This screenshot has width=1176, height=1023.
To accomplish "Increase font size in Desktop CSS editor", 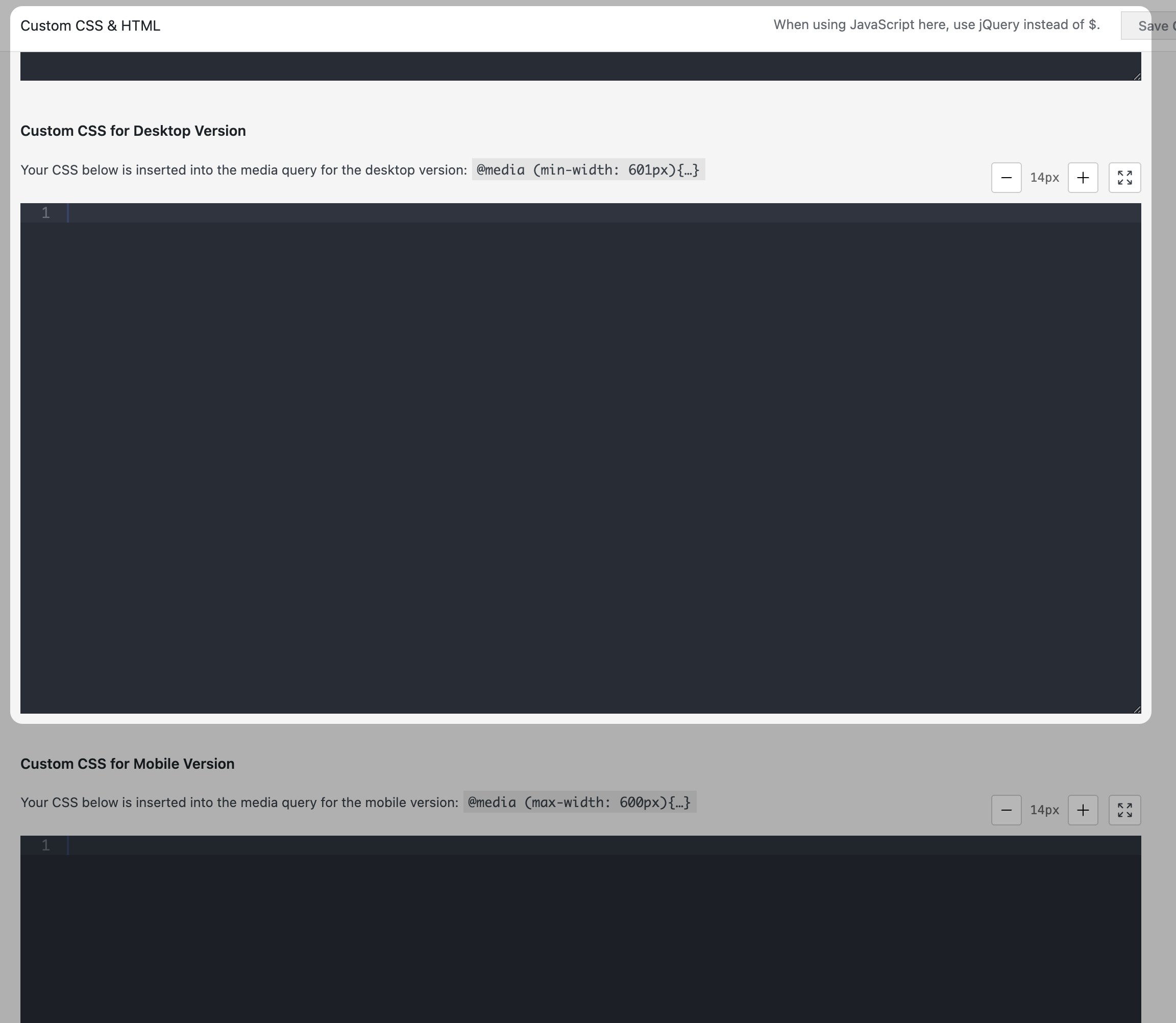I will pos(1083,178).
